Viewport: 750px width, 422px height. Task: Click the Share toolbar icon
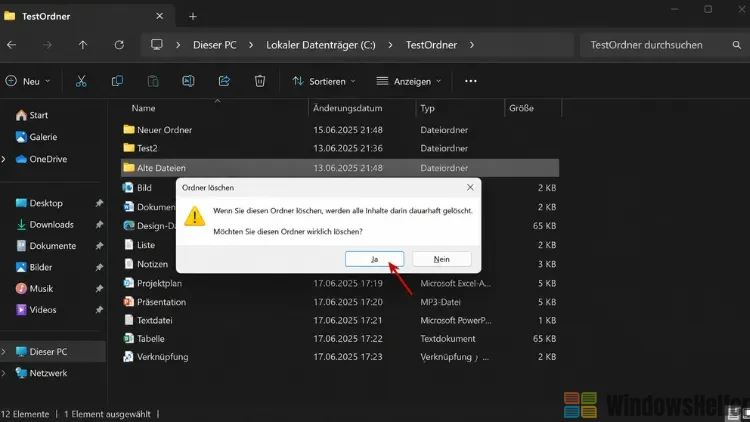pos(224,81)
